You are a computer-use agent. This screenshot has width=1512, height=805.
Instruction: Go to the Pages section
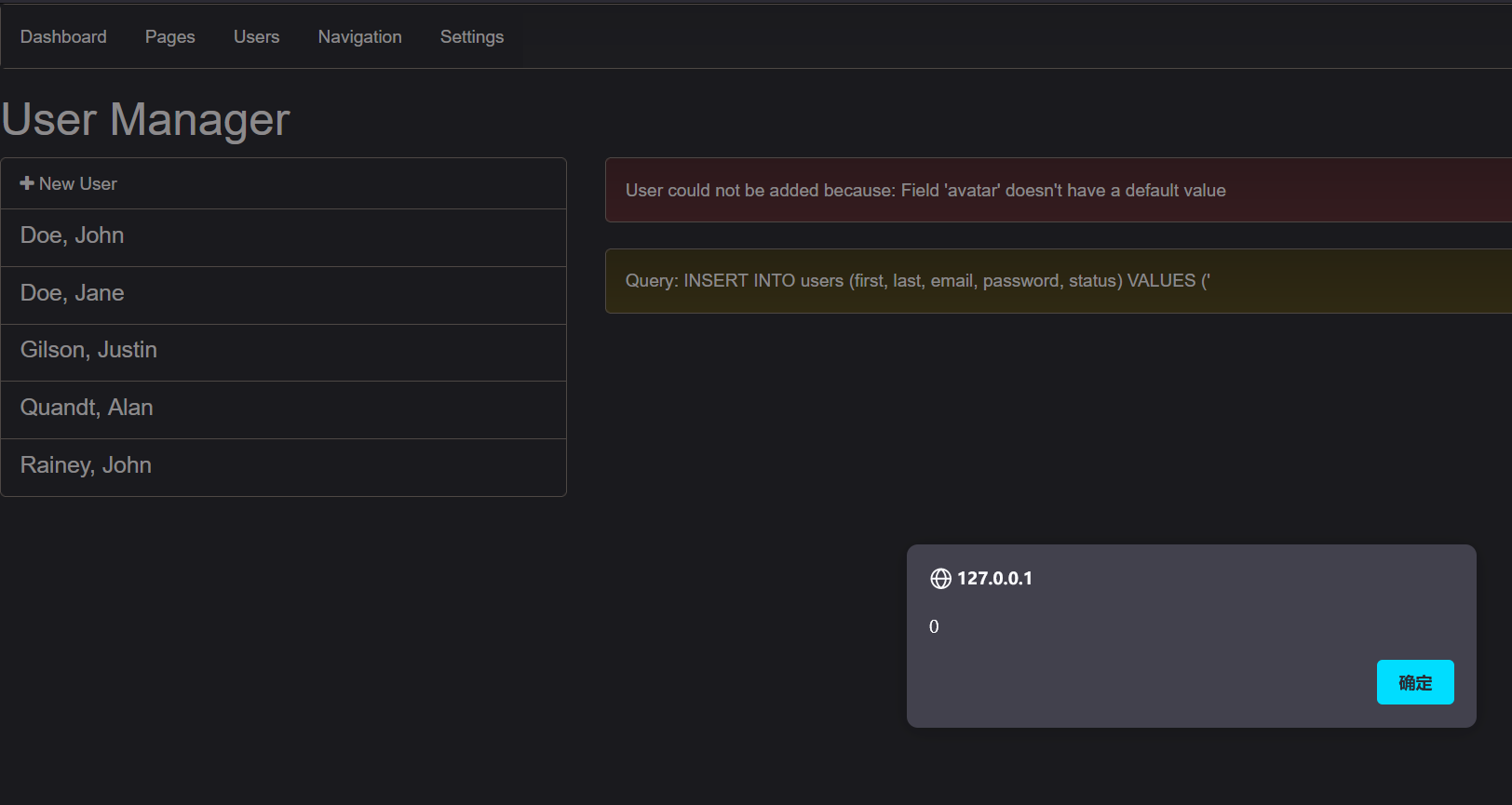click(x=169, y=37)
